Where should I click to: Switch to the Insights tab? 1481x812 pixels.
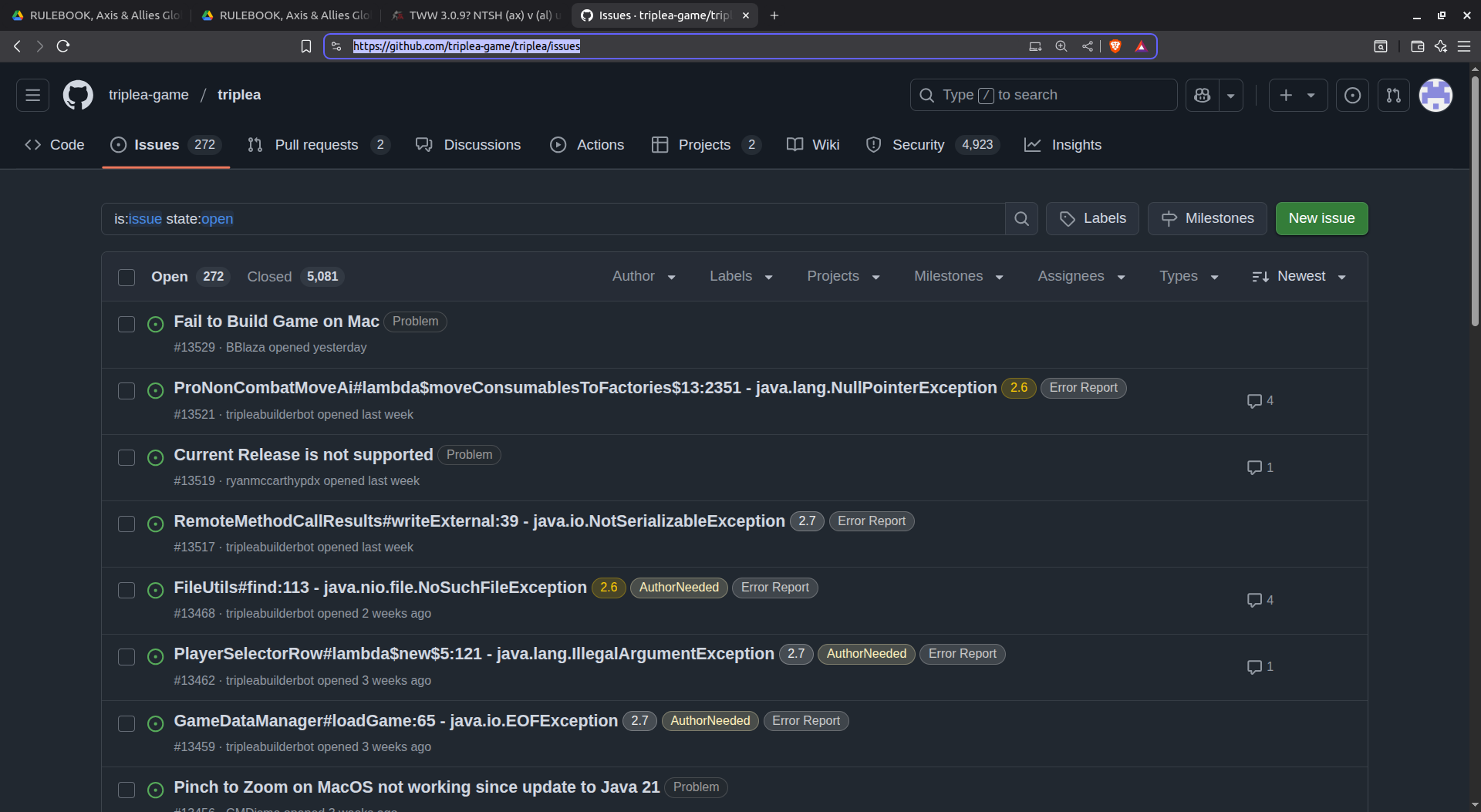click(x=1063, y=145)
